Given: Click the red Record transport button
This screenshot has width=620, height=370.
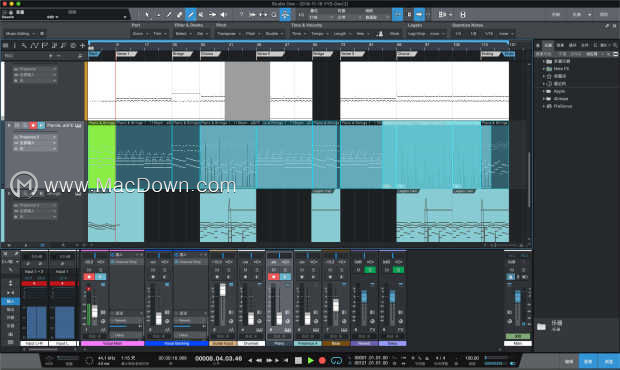Looking at the screenshot, I should (322, 361).
